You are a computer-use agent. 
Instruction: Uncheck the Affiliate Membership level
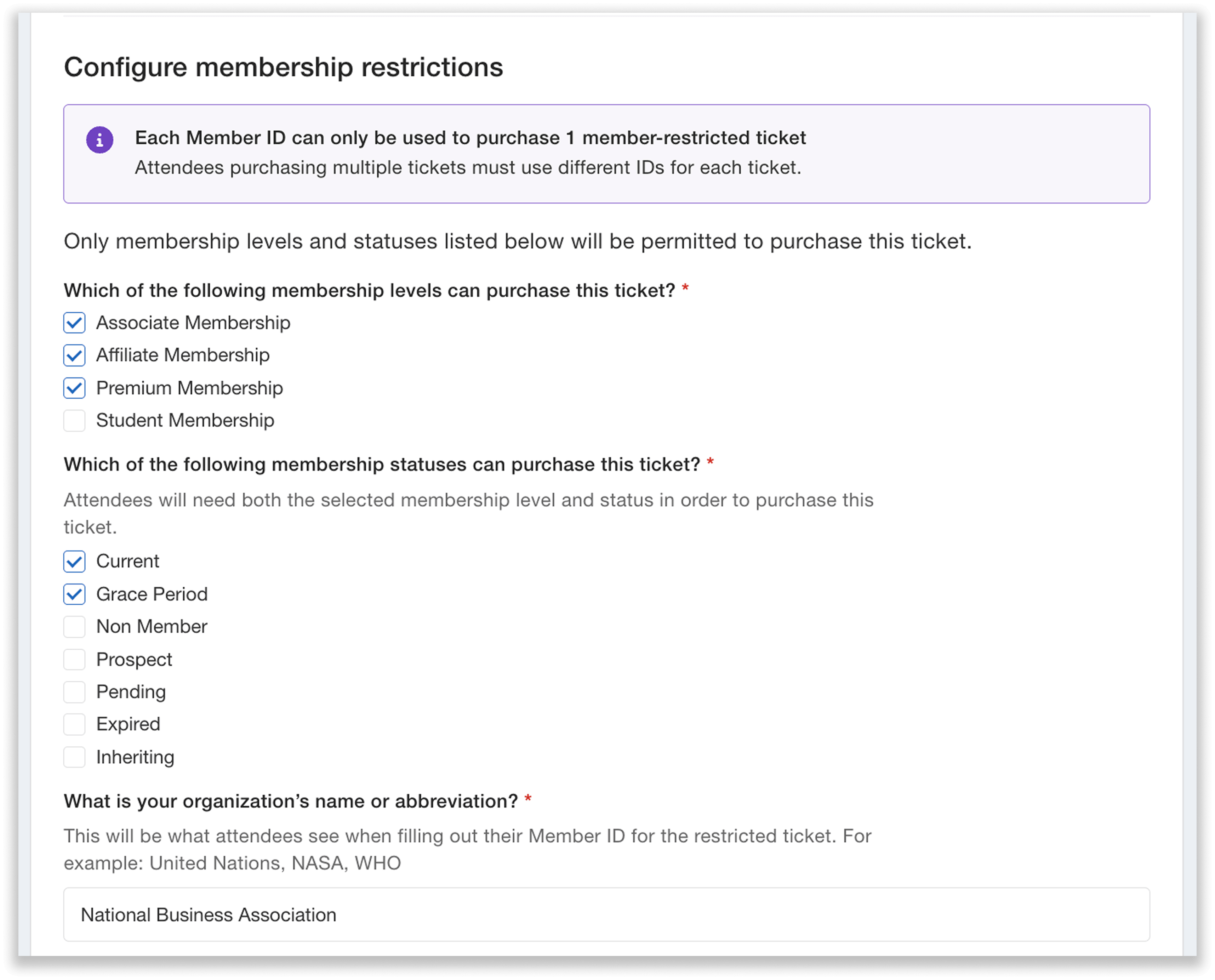[74, 355]
